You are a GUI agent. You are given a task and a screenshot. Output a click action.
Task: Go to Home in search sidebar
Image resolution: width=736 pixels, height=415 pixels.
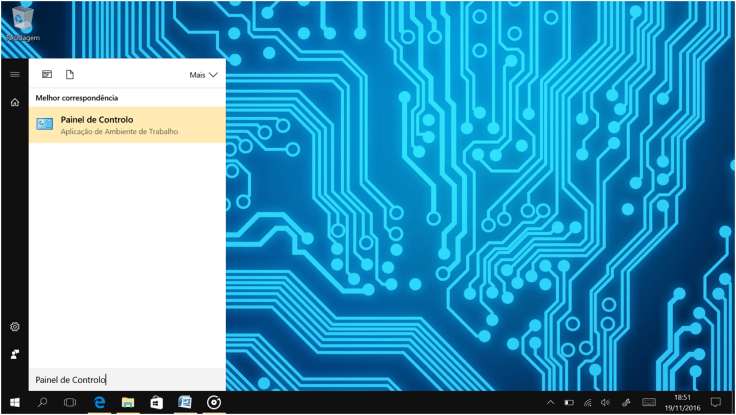click(x=14, y=102)
